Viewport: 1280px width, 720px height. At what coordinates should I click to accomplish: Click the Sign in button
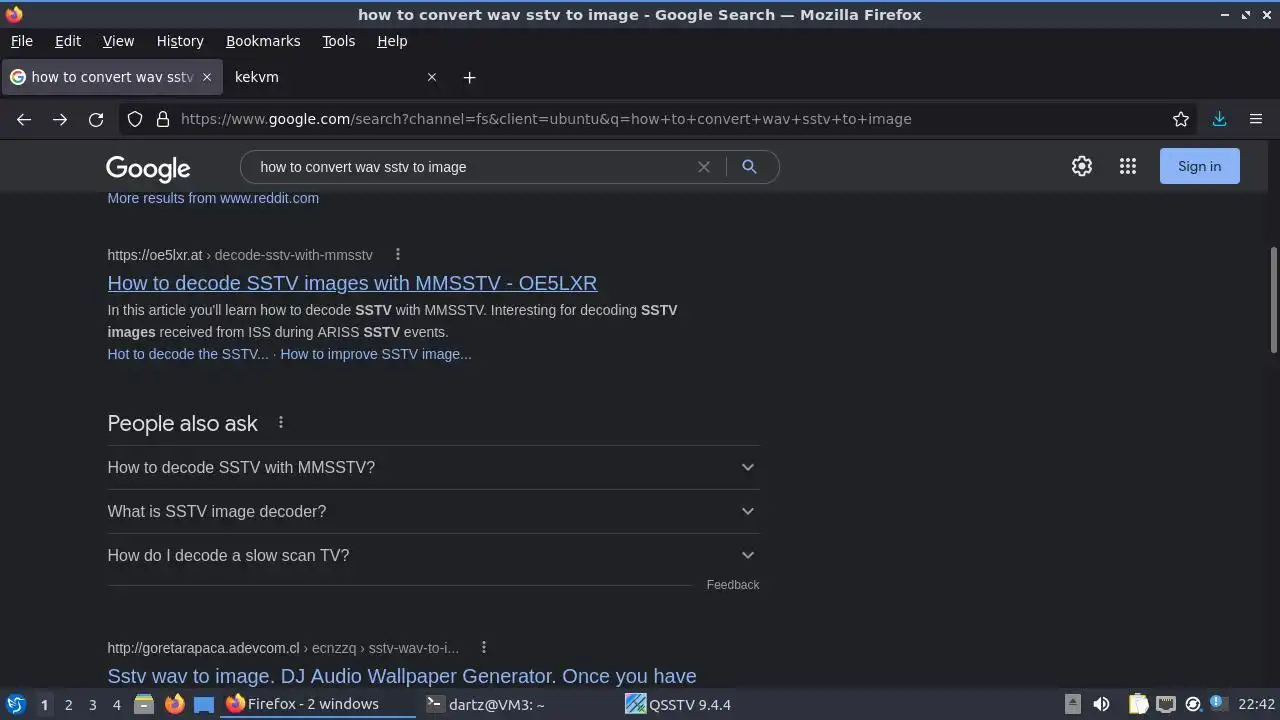1199,166
